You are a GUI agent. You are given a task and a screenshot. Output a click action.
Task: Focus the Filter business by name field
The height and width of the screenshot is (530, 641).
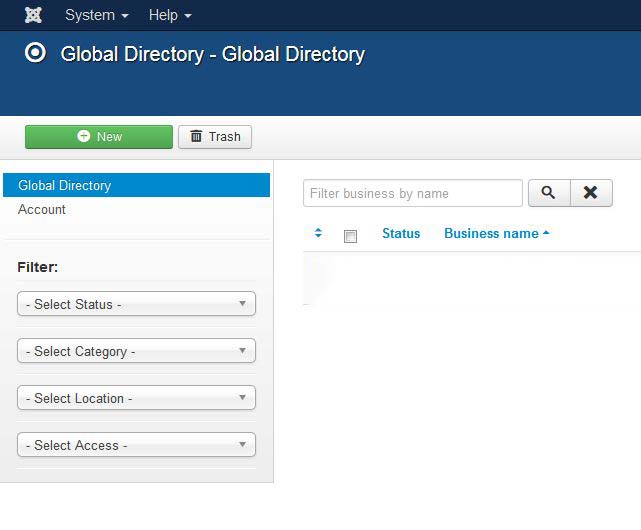[x=413, y=193]
